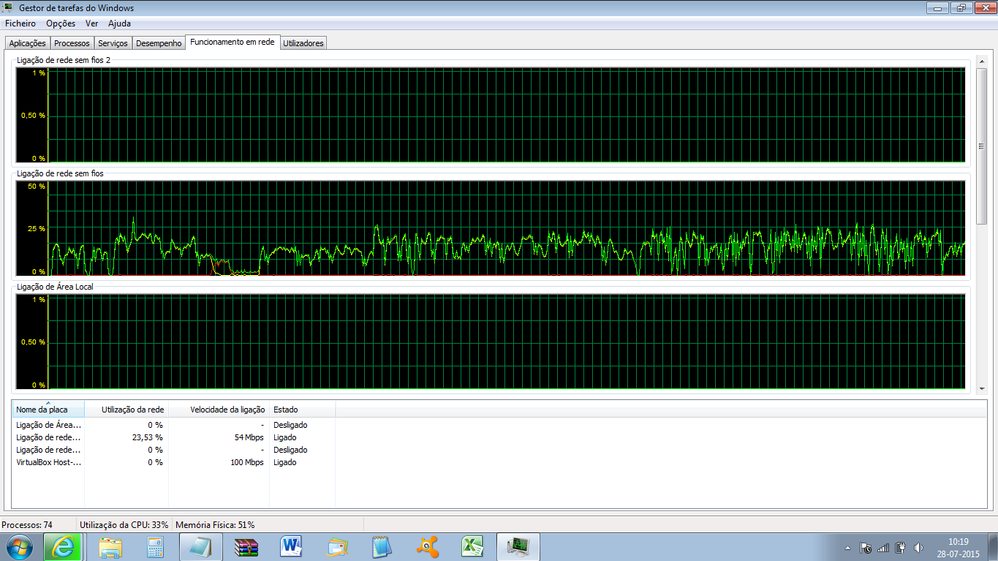The image size is (998, 561).
Task: Switch to Microsoft Word in taskbar
Action: click(x=292, y=547)
